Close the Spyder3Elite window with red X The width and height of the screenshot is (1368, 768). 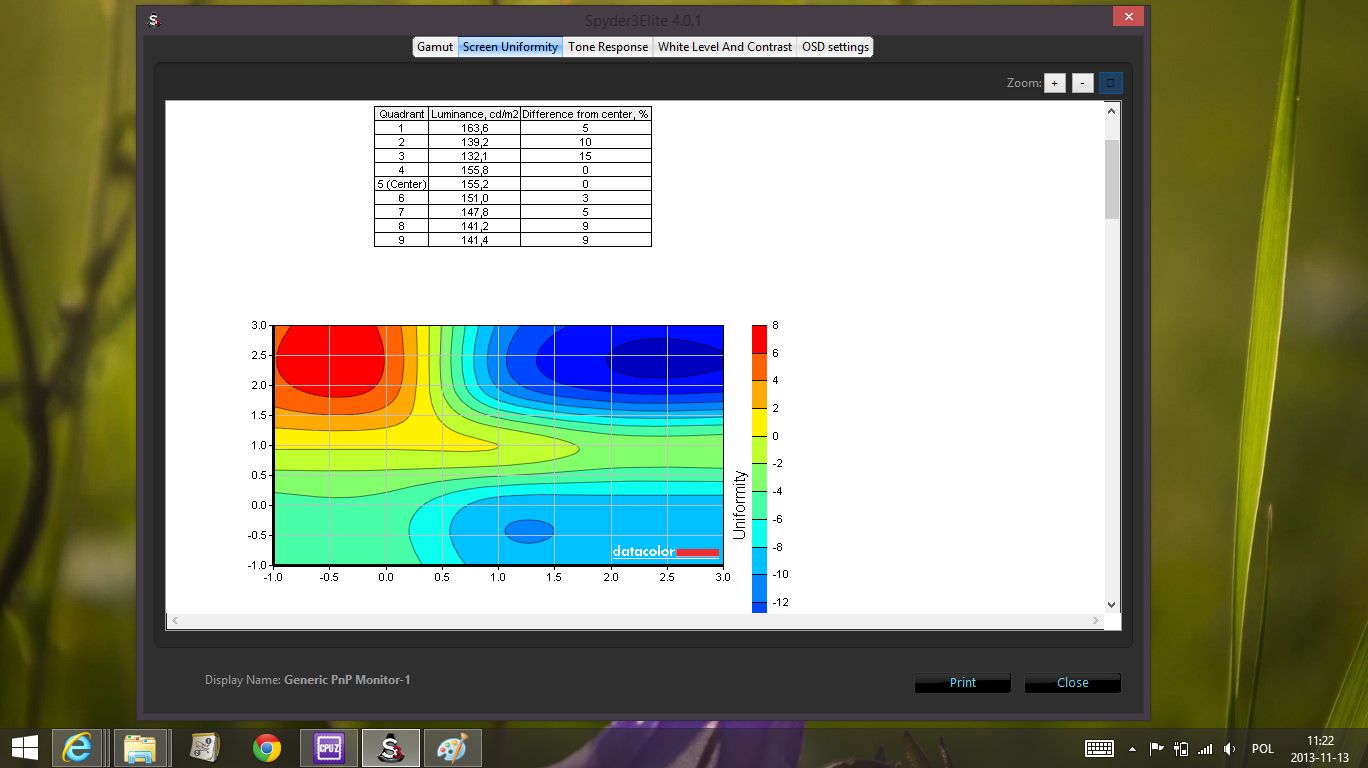pos(1129,17)
